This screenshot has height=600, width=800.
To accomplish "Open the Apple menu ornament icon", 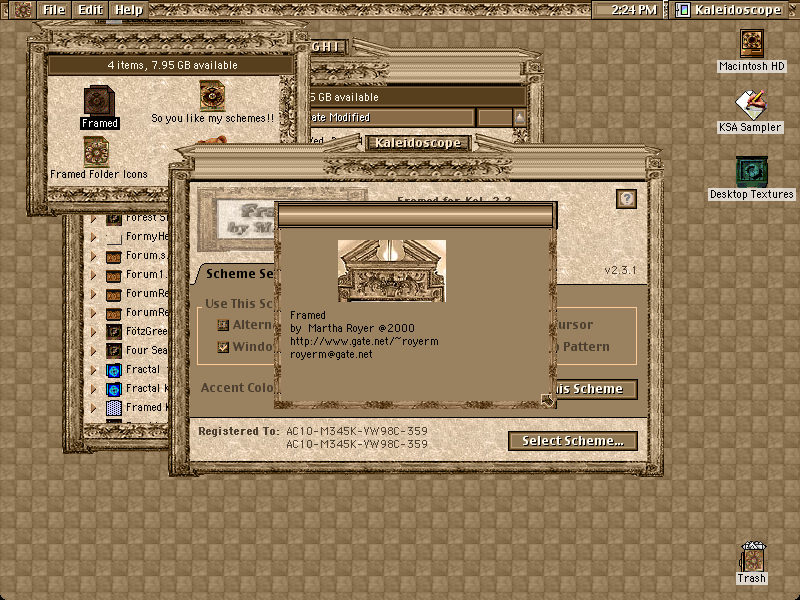I will 22,10.
